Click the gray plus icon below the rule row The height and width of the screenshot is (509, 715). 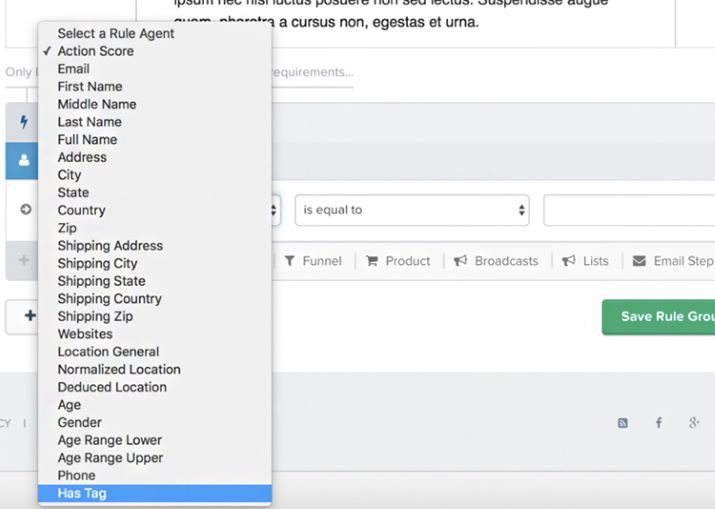pos(24,260)
